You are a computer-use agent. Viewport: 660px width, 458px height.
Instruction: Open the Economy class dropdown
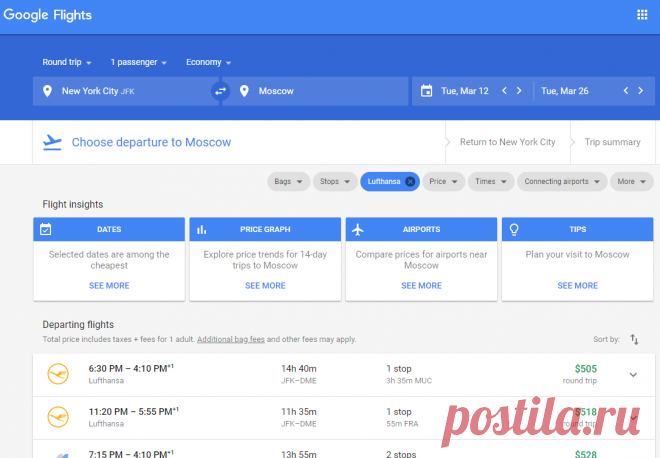[x=208, y=62]
